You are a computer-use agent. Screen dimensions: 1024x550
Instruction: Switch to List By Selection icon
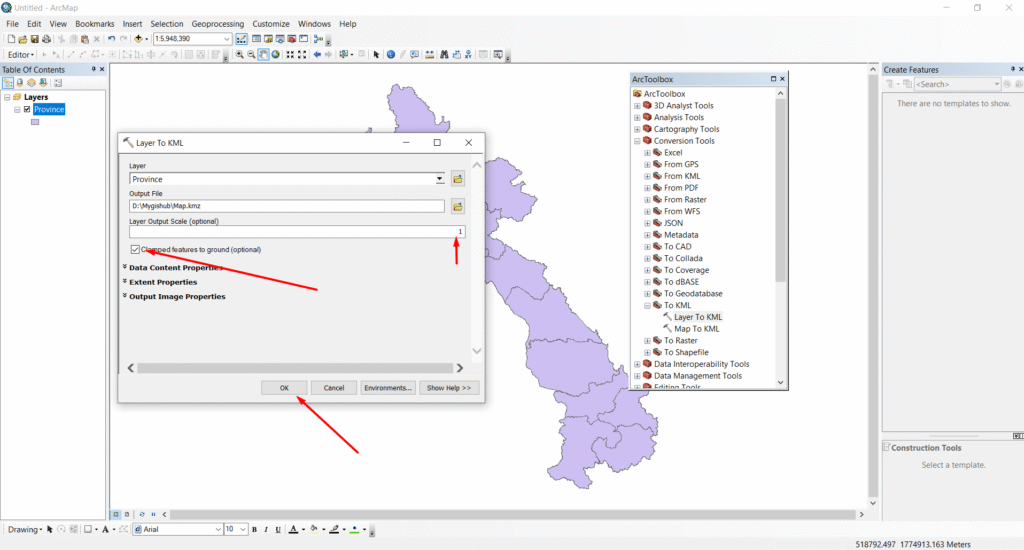tap(43, 83)
